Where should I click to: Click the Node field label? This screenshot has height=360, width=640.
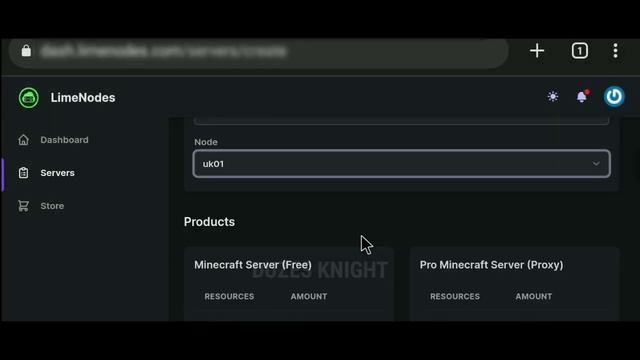click(206, 142)
